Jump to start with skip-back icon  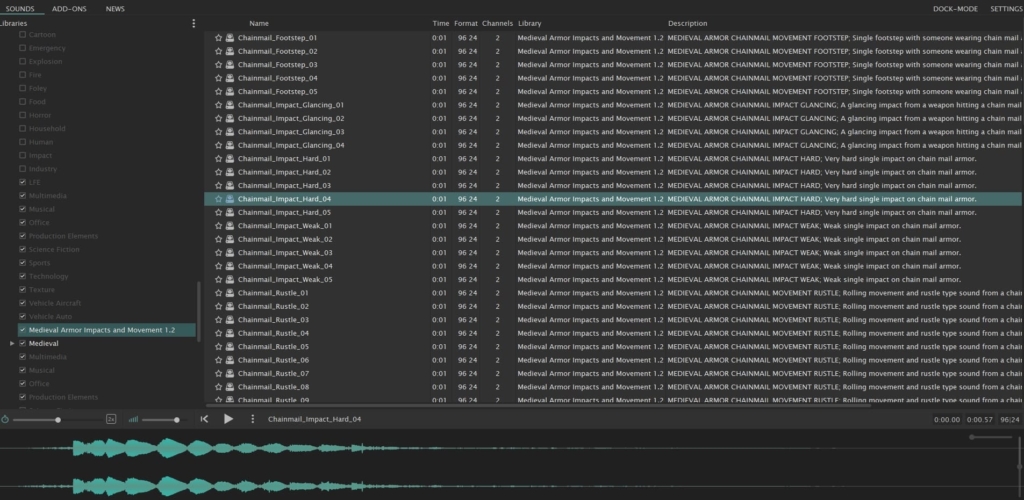tap(204, 419)
